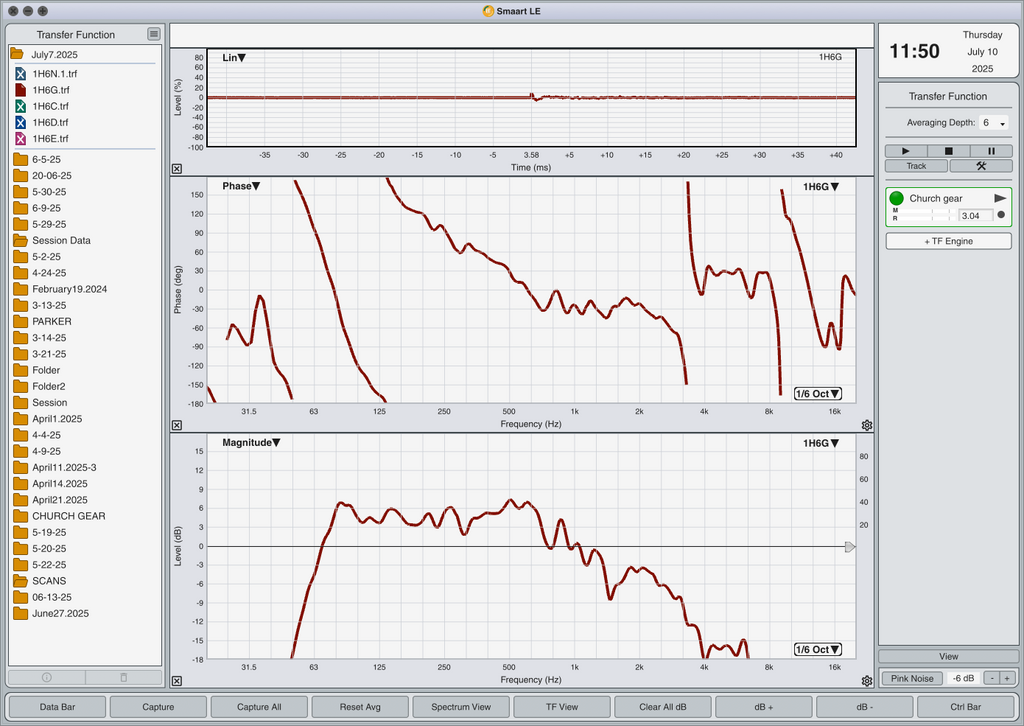Open Magnitude graph settings gear
Viewport: 1024px width, 726px height.
pyautogui.click(x=867, y=681)
